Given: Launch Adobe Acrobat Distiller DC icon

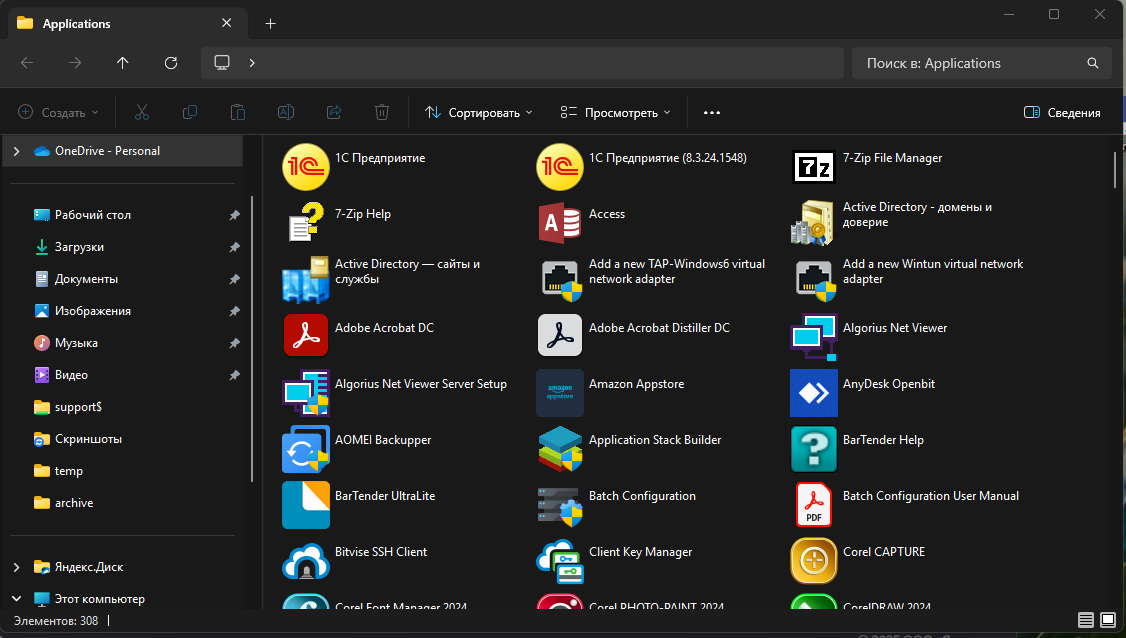Looking at the screenshot, I should coord(560,335).
